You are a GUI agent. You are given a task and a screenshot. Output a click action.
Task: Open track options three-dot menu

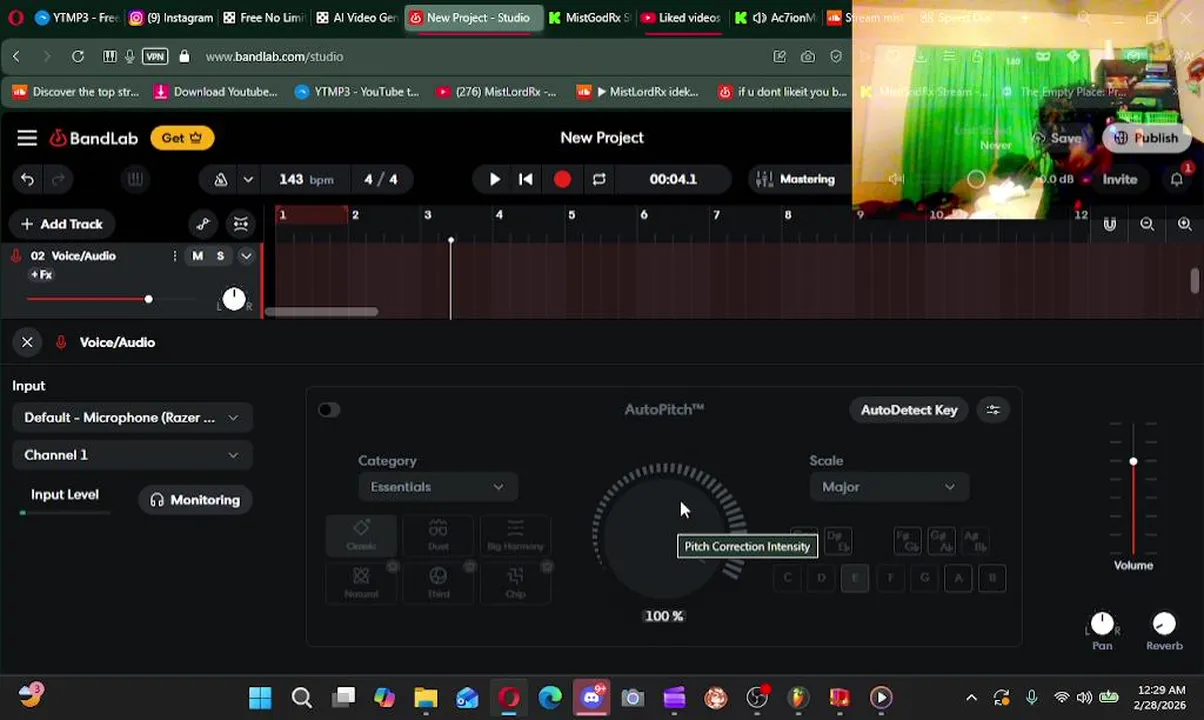174,256
